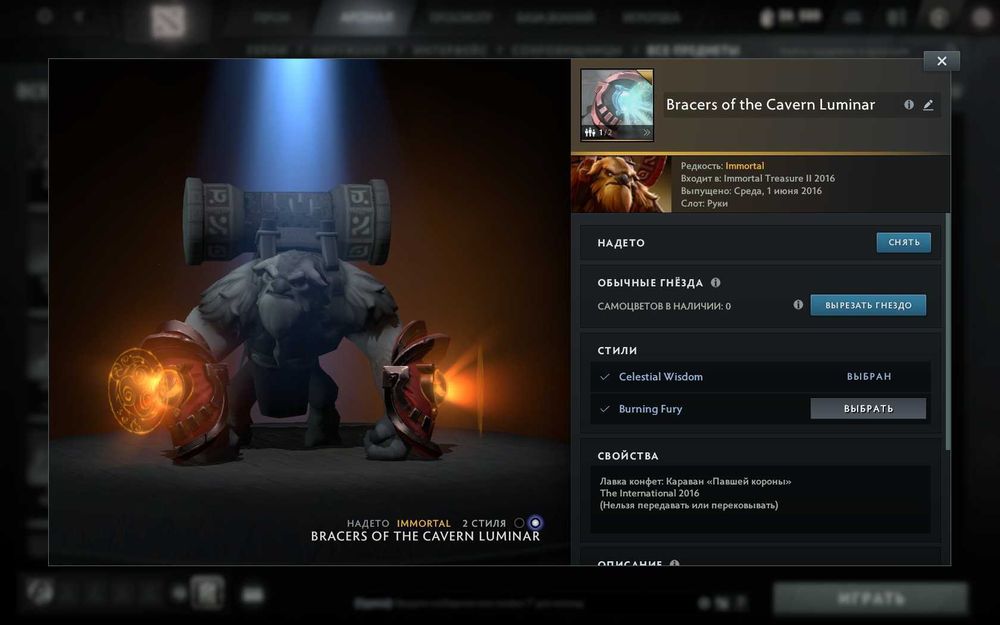Image resolution: width=1000 pixels, height=625 pixels.
Task: Unequip item with the СНЯТЬ button
Action: click(903, 242)
